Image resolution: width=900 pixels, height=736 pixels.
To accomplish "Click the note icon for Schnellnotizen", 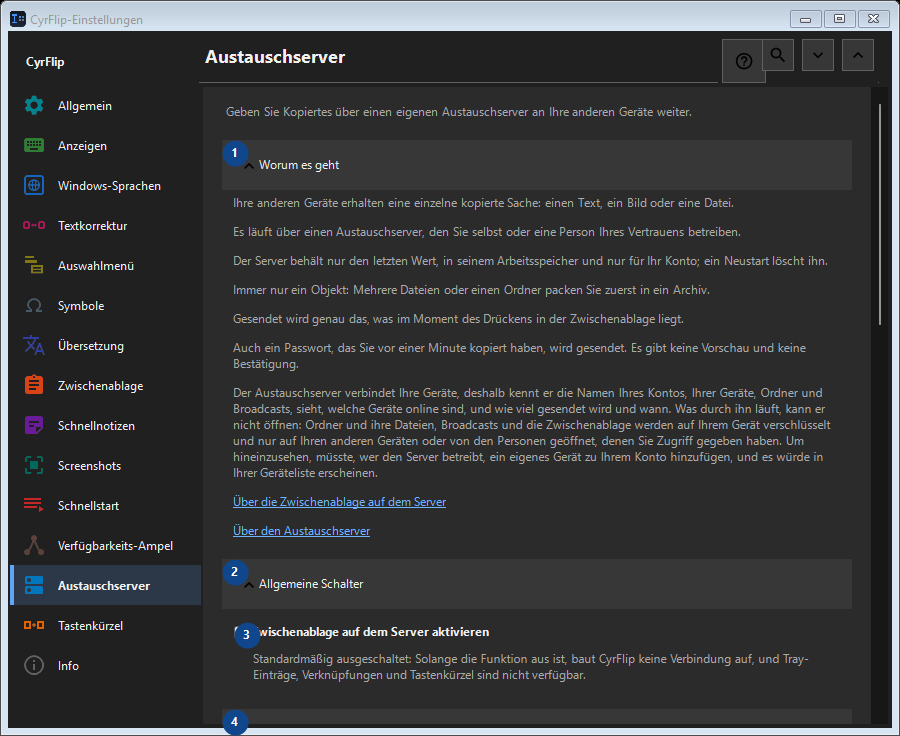I will point(34,425).
